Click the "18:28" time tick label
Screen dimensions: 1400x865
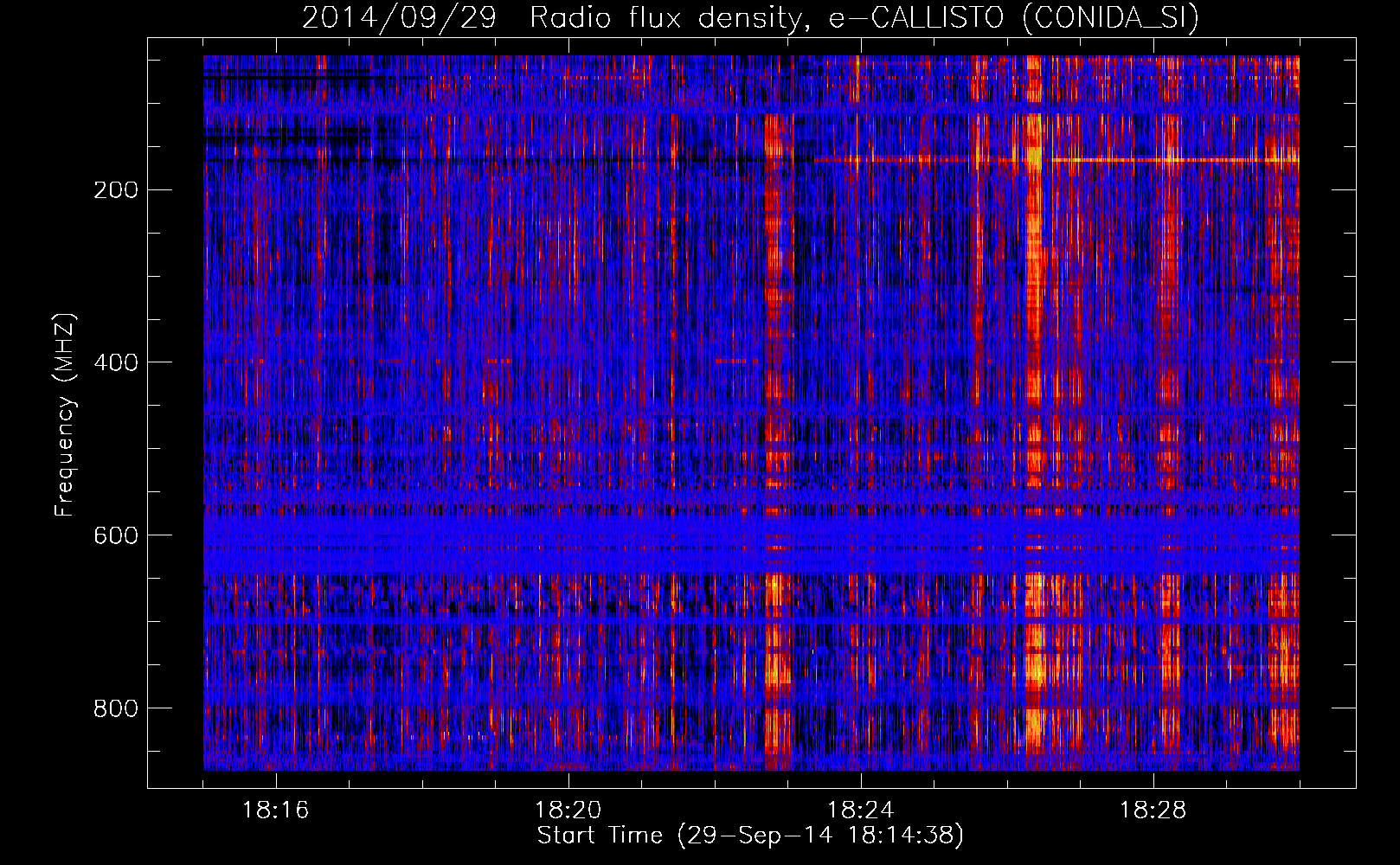pyautogui.click(x=1153, y=811)
